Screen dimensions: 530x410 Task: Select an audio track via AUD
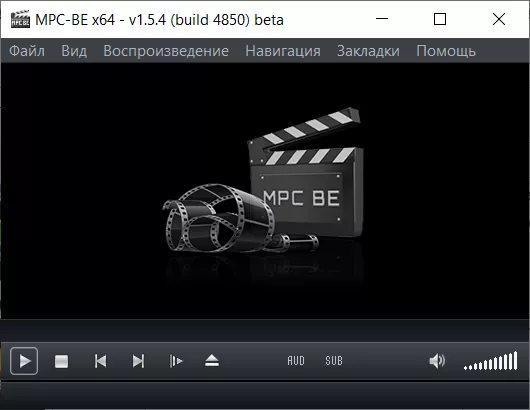296,361
